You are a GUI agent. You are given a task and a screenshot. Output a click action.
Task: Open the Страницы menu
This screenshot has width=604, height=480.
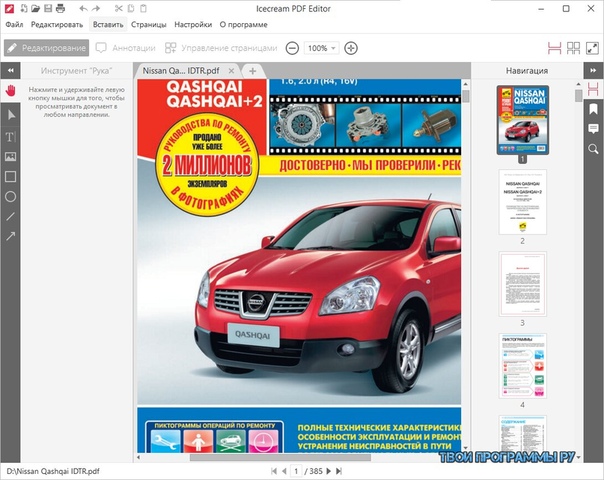(149, 25)
